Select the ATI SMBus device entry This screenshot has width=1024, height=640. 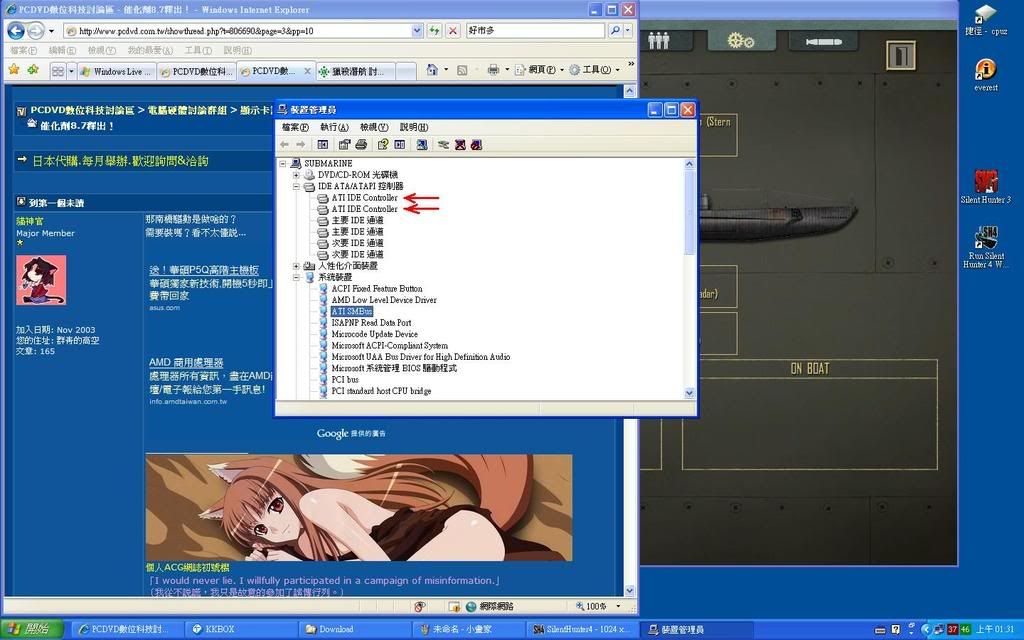coord(351,312)
